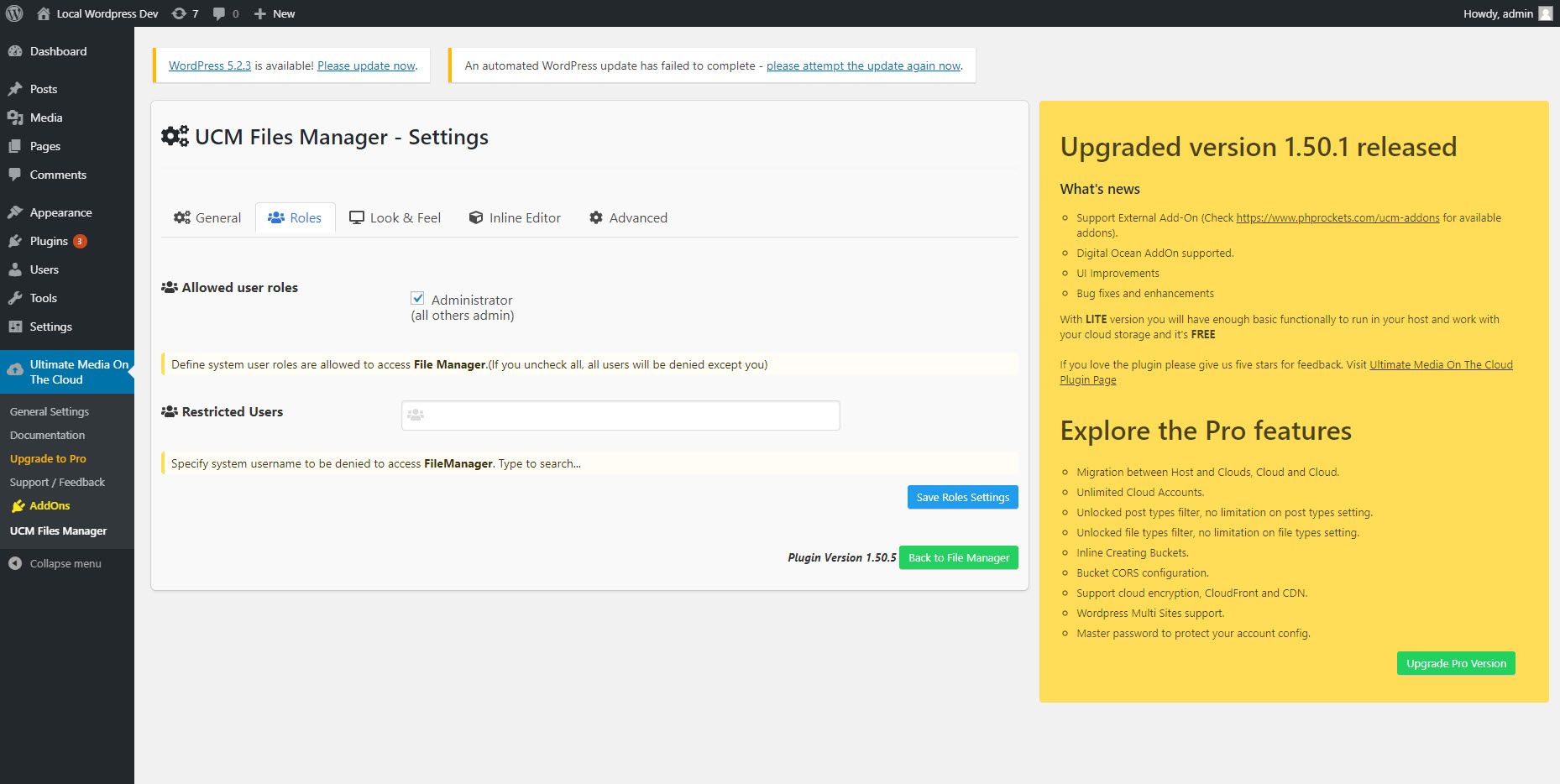Open Support / Feedback submenu item

[57, 482]
